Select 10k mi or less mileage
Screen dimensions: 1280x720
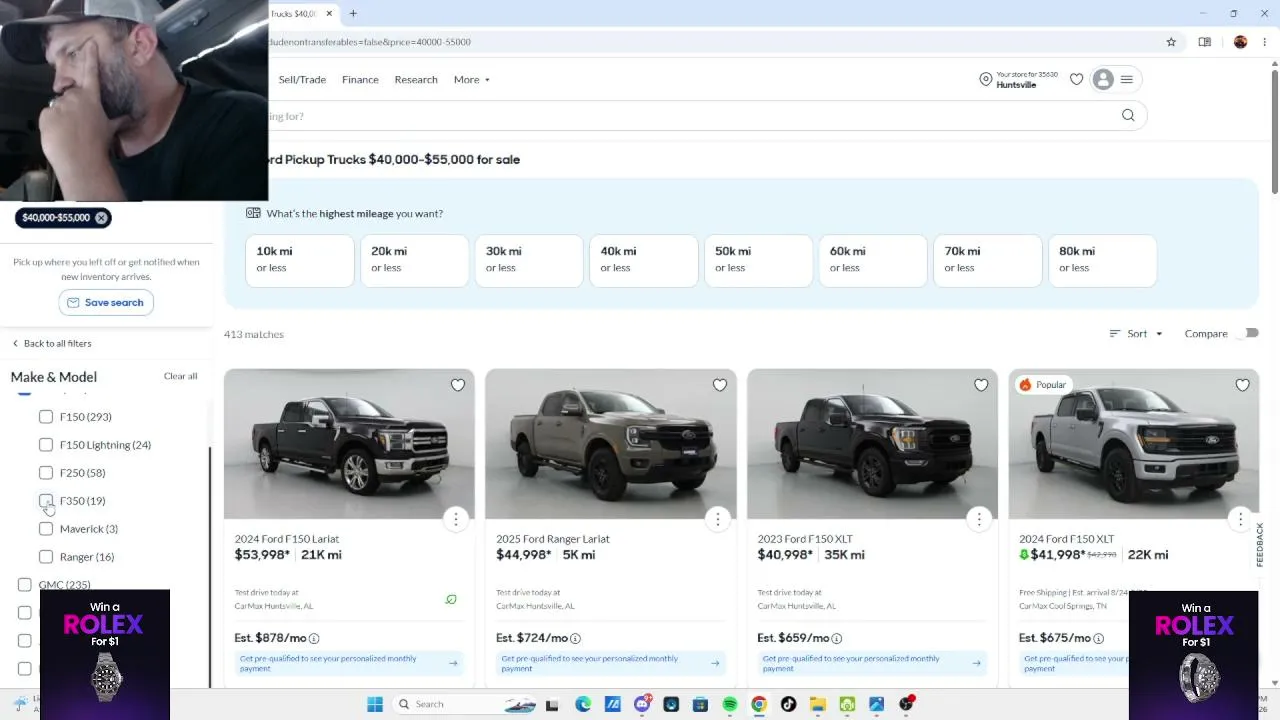coord(300,260)
